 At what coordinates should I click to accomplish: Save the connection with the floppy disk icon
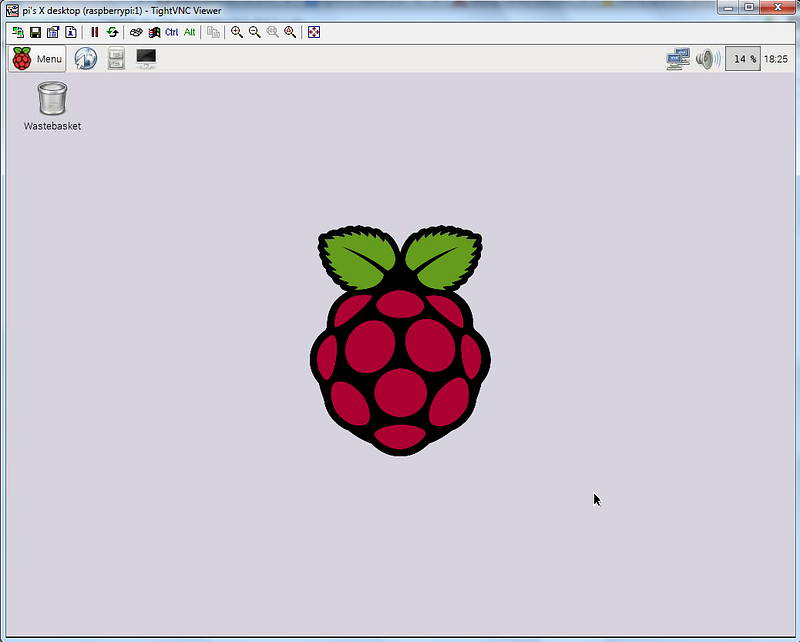pos(35,32)
